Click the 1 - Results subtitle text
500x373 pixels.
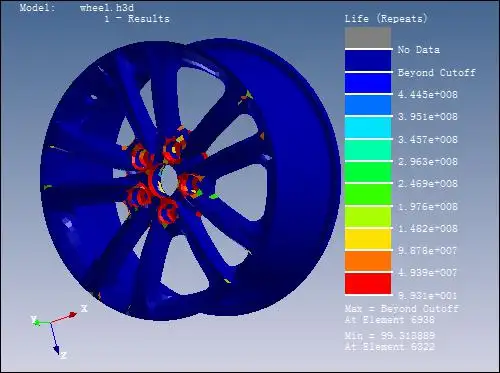137,19
